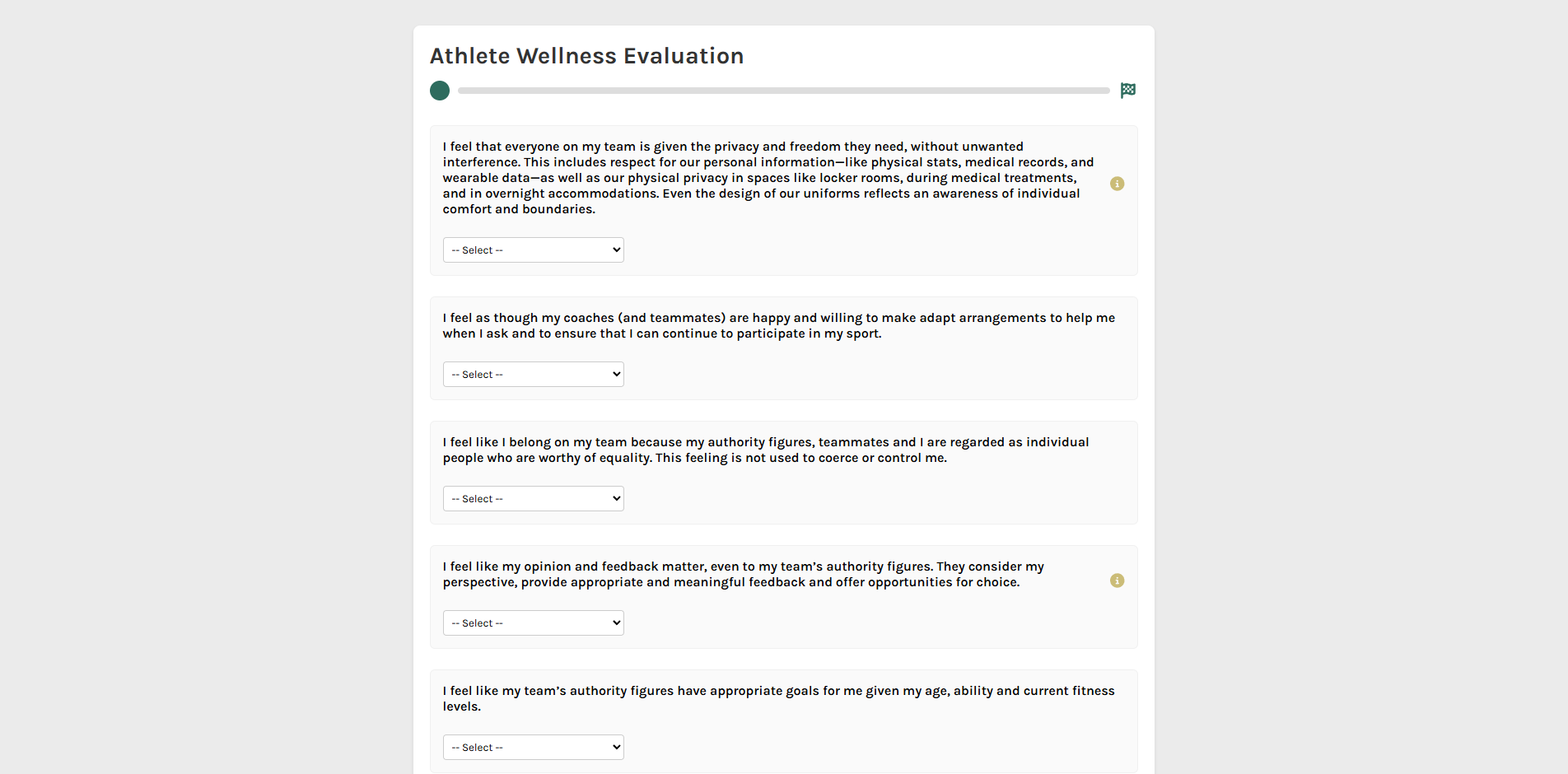Click the chevron arrow on the privacy question select

coord(616,249)
